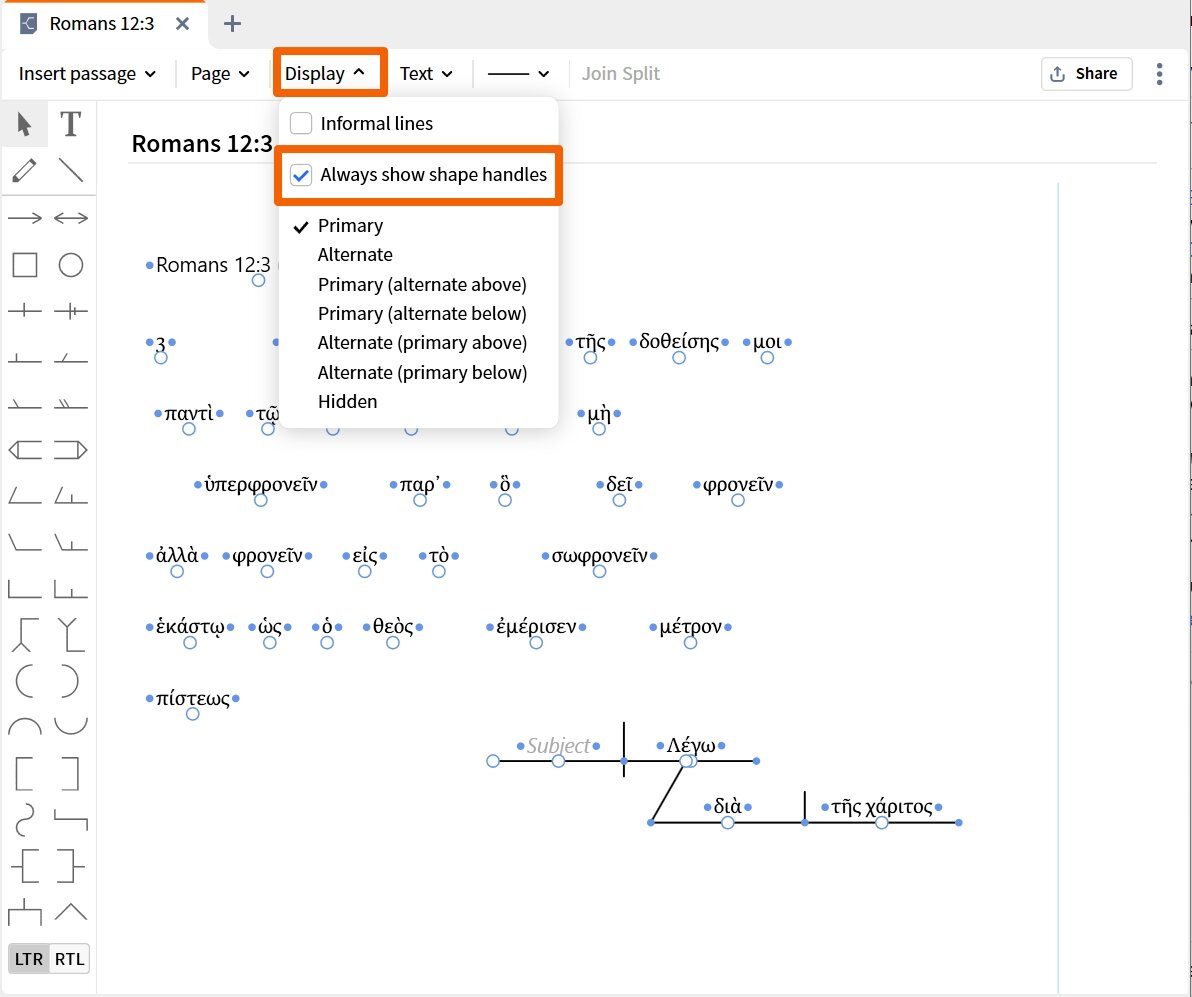Open the Page dropdown menu
The width and height of the screenshot is (1192, 997).
[x=220, y=74]
